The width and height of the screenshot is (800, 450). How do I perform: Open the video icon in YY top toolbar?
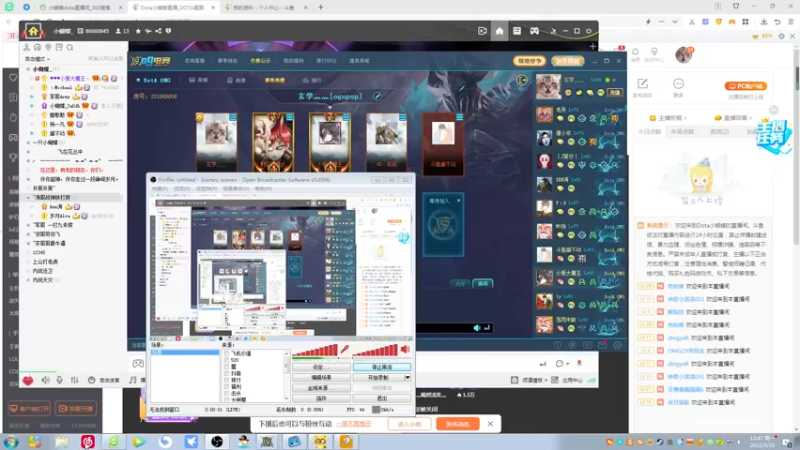pos(482,31)
